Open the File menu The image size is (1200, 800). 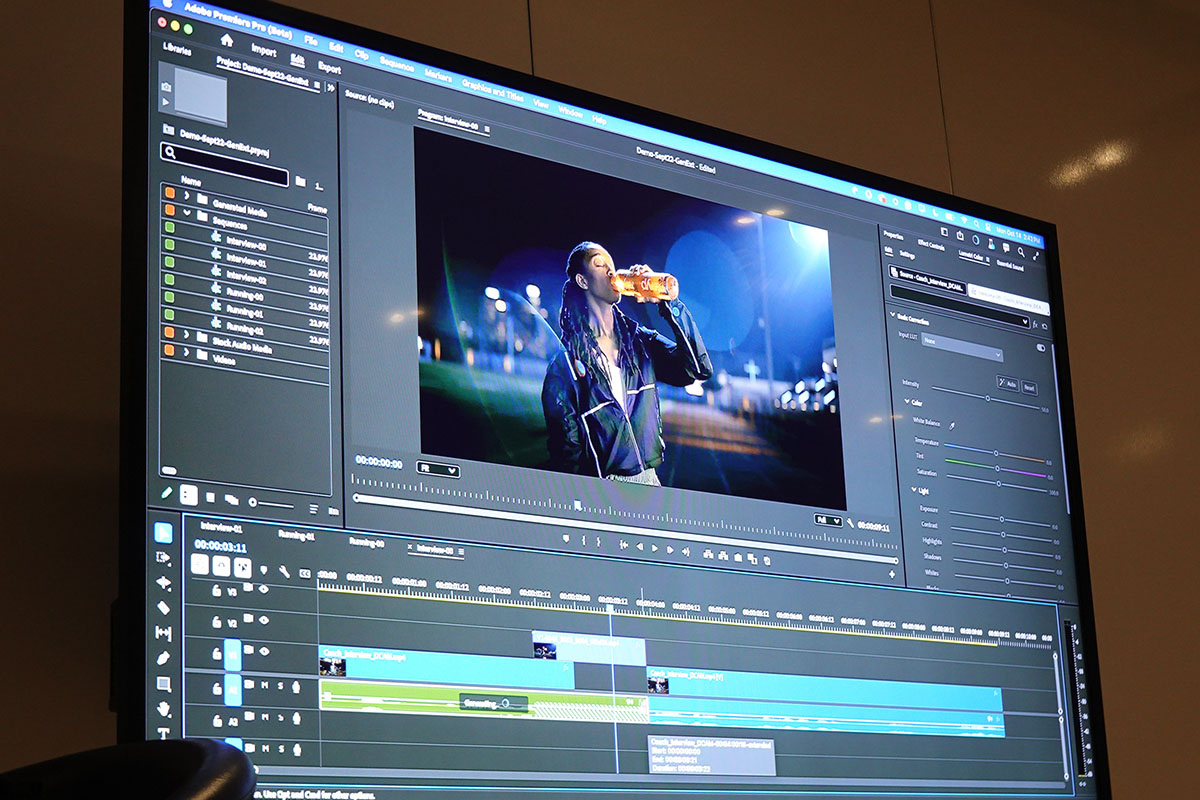[x=311, y=41]
